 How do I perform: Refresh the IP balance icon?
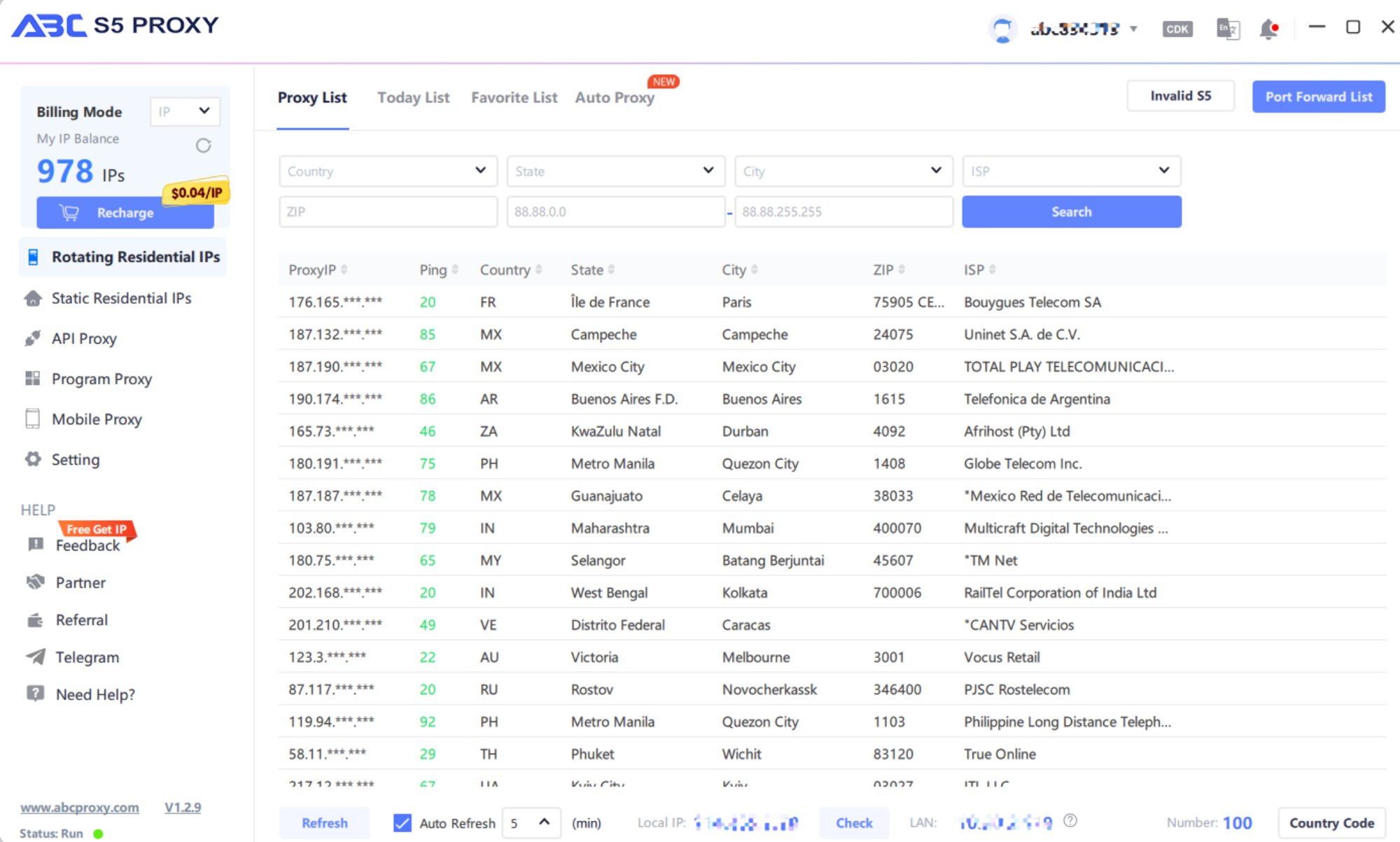coord(204,146)
